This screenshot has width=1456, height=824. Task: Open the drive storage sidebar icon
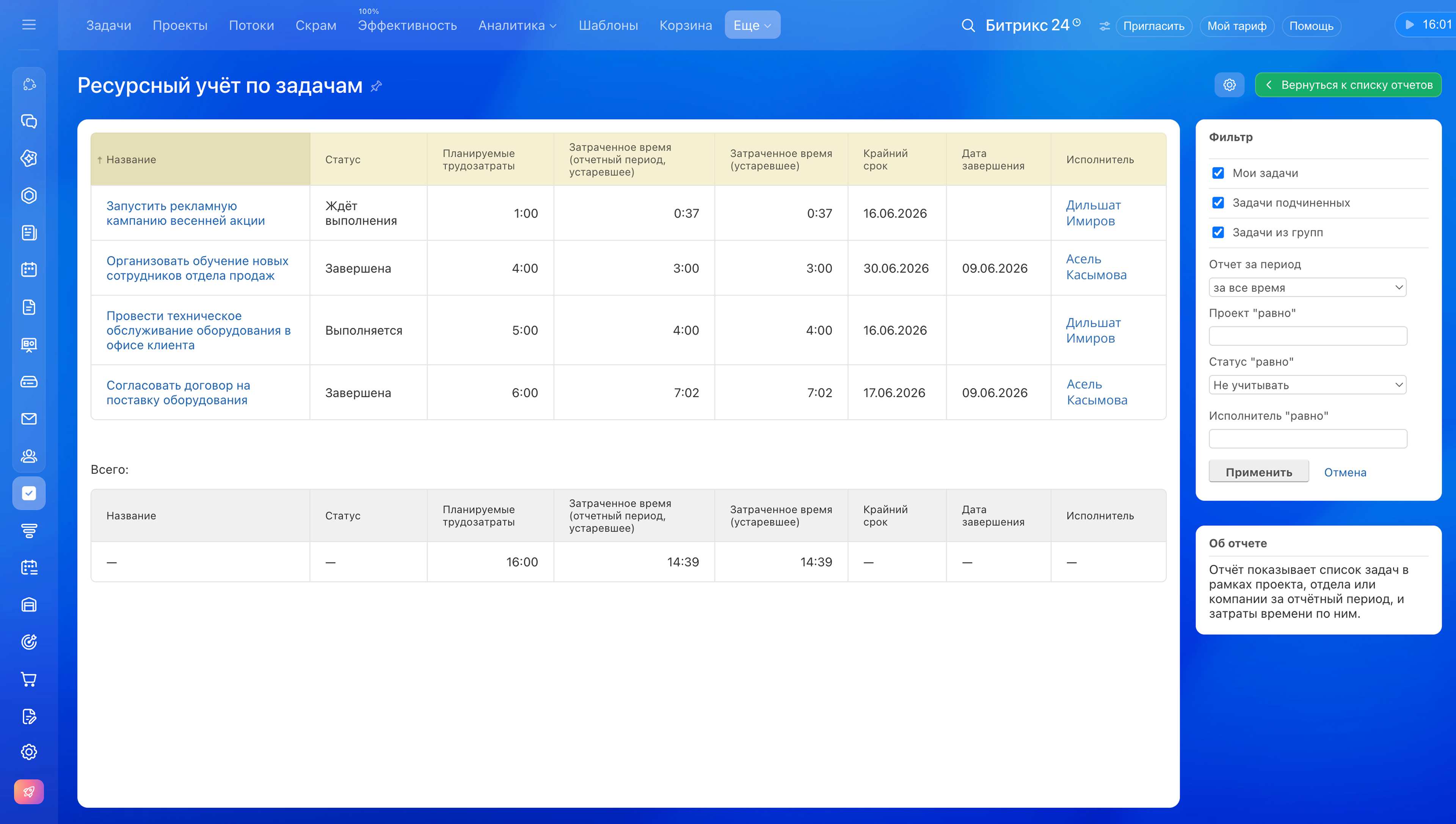coord(29,382)
